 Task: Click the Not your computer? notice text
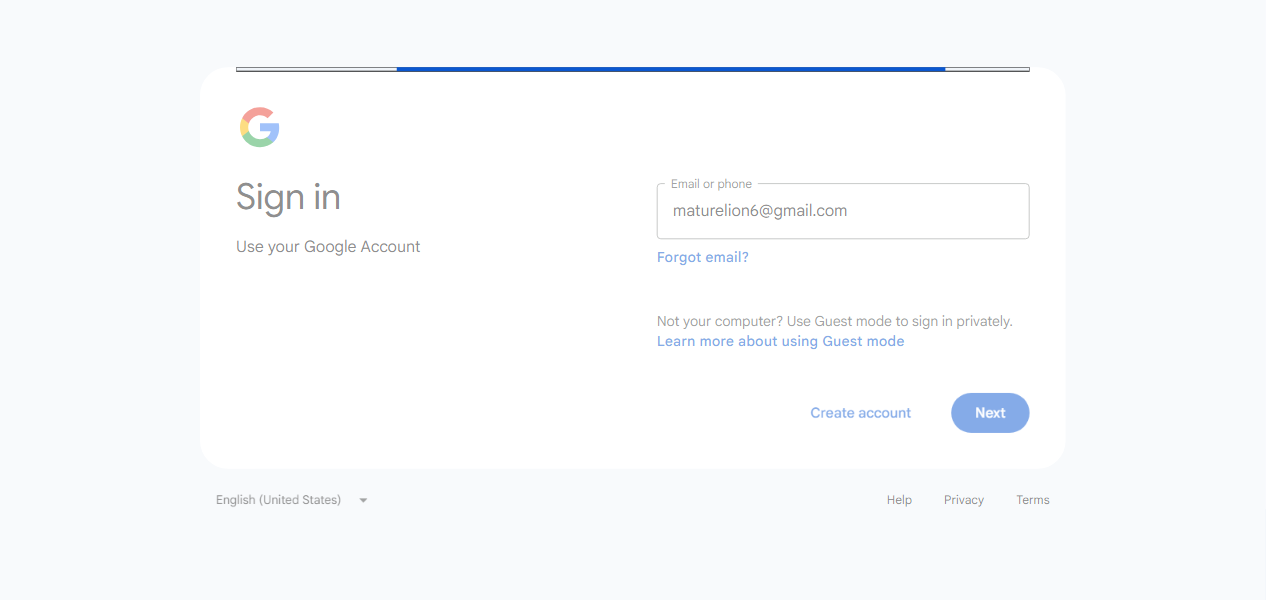835,321
